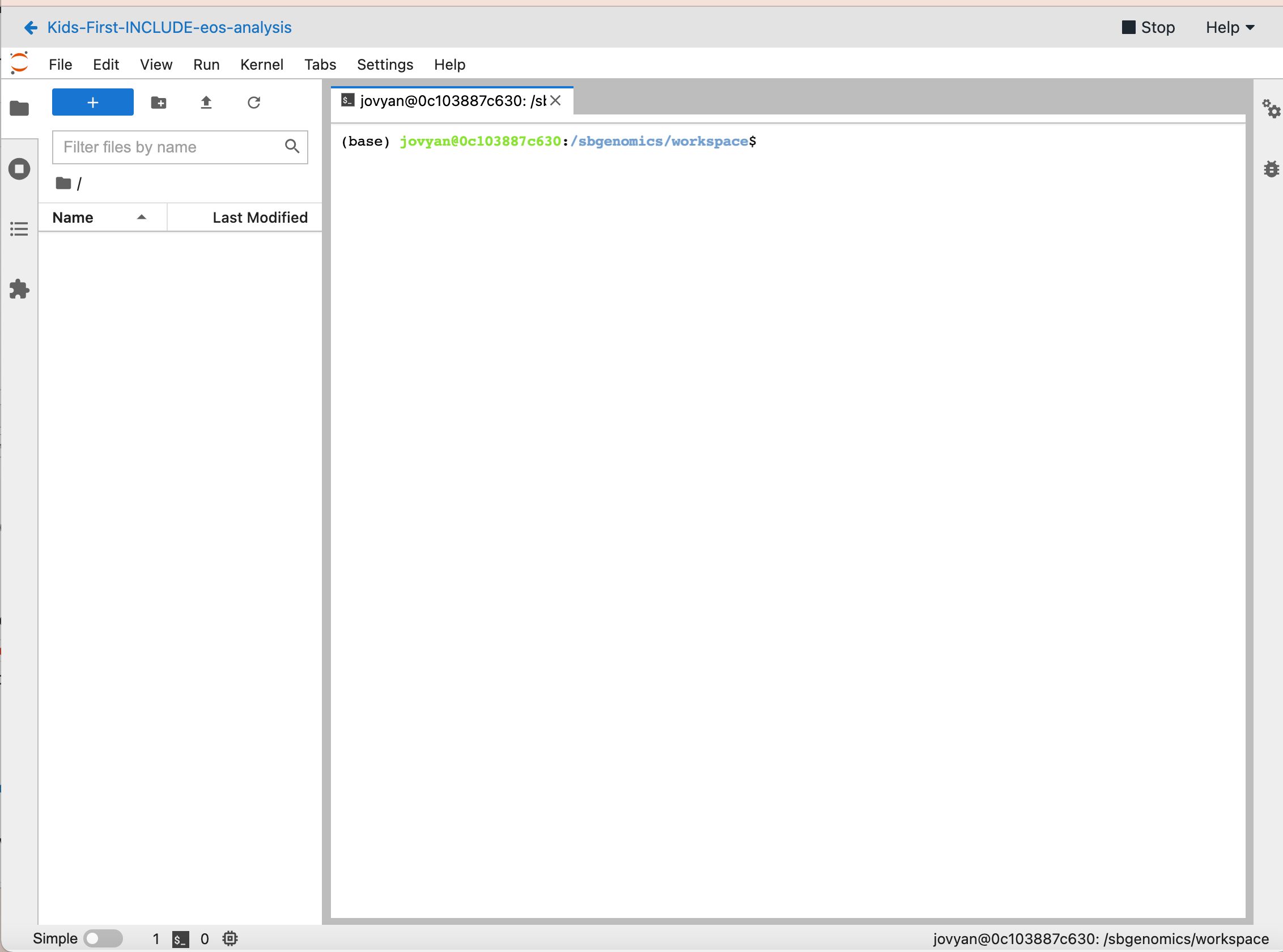Open the debugger panel on right sidebar

pyautogui.click(x=1272, y=169)
